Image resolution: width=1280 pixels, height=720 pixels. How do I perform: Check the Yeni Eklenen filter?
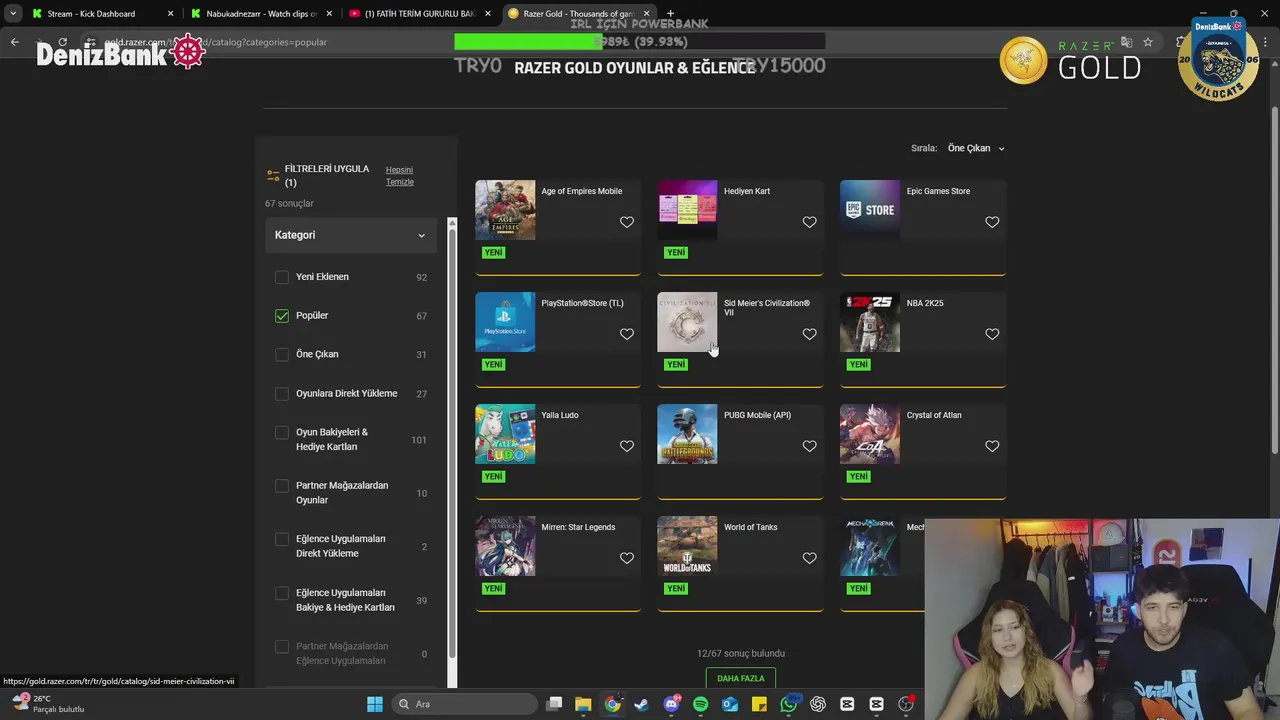(282, 277)
